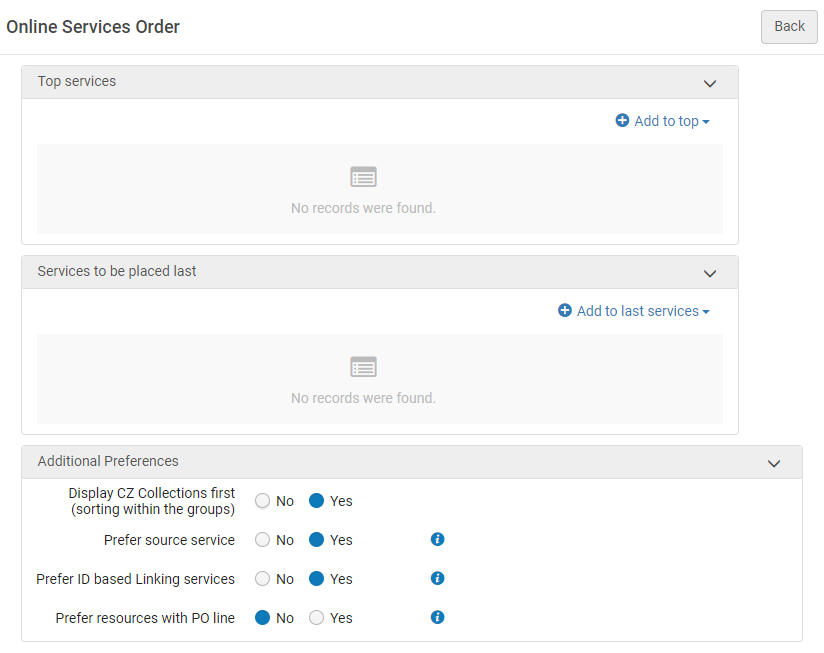Image resolution: width=824 pixels, height=653 pixels.
Task: Select Yes for Prefer source service
Action: (317, 540)
